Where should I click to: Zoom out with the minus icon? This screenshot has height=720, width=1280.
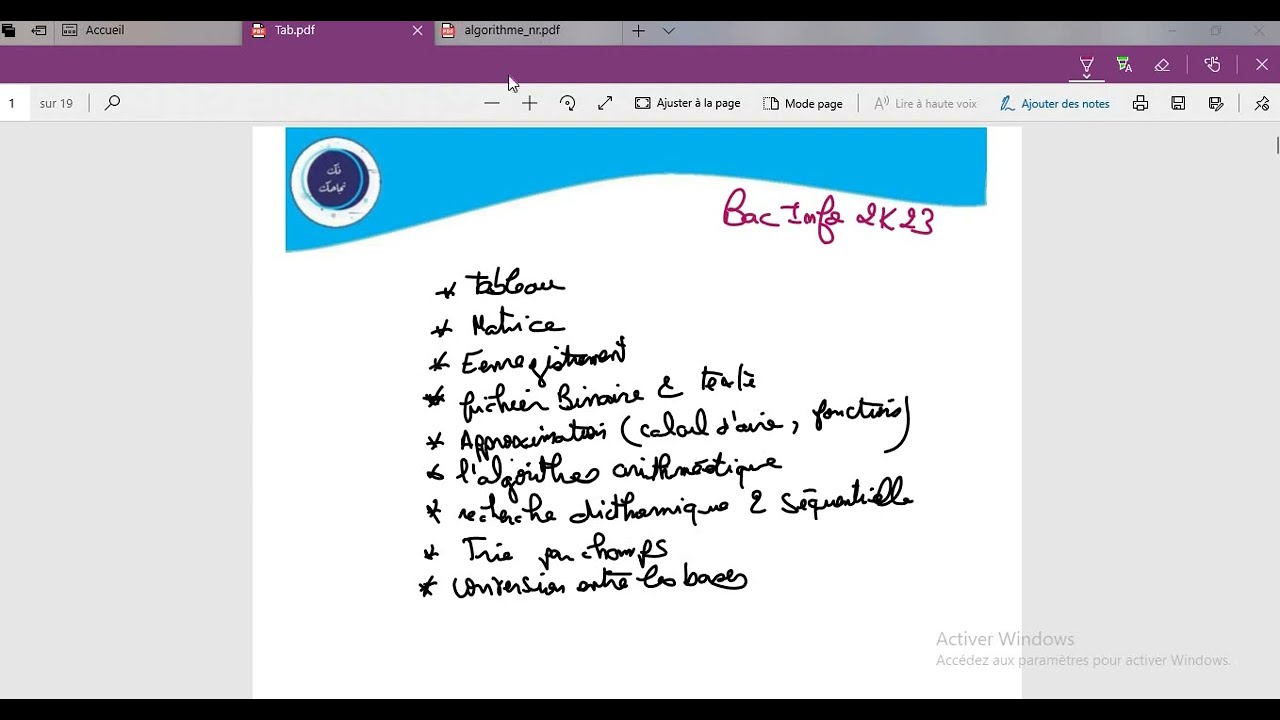click(x=491, y=103)
